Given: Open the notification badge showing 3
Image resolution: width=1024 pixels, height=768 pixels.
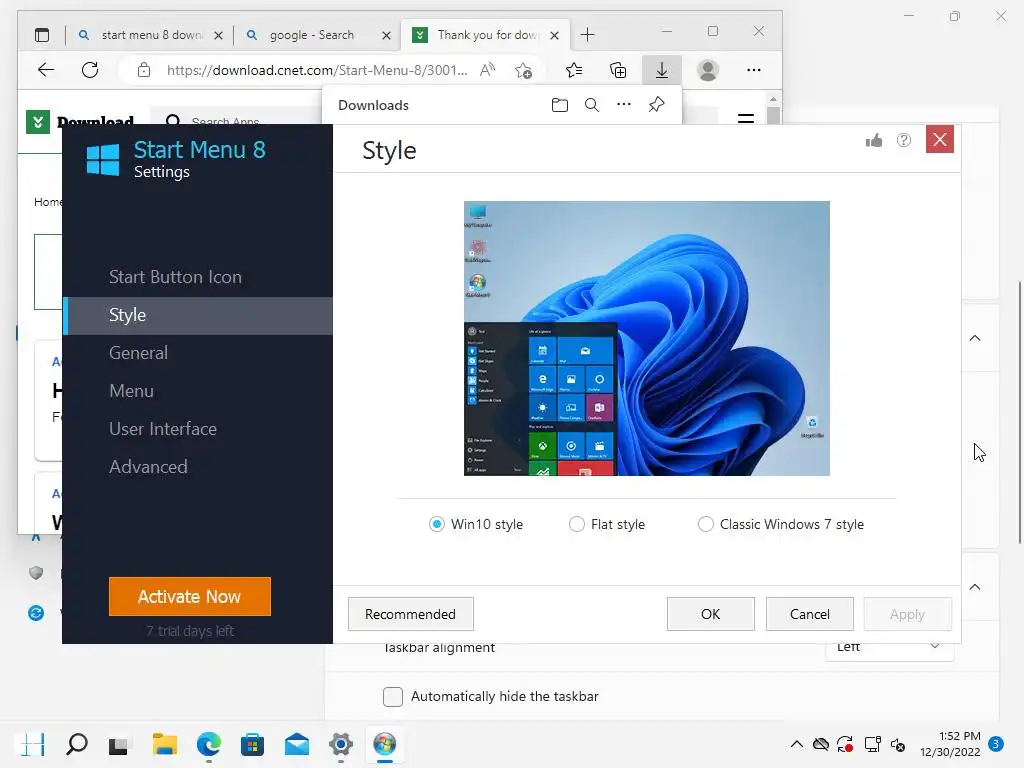Looking at the screenshot, I should (996, 744).
